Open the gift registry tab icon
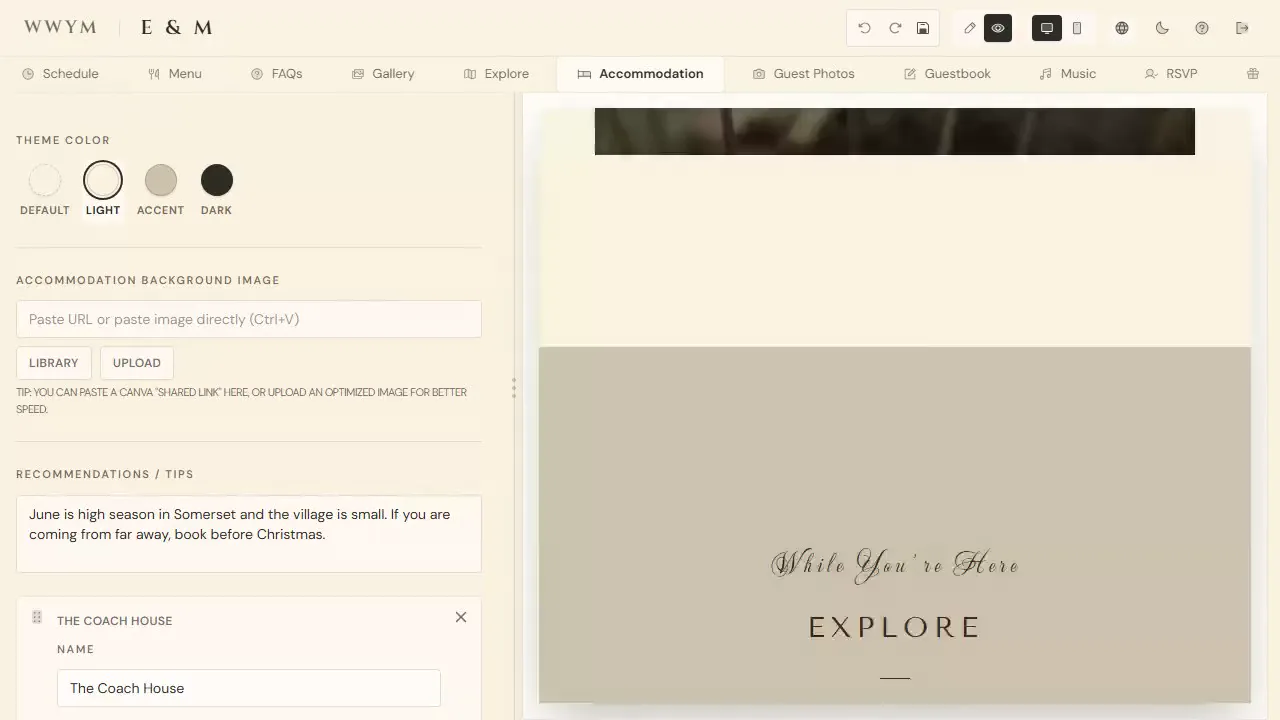 point(1252,73)
